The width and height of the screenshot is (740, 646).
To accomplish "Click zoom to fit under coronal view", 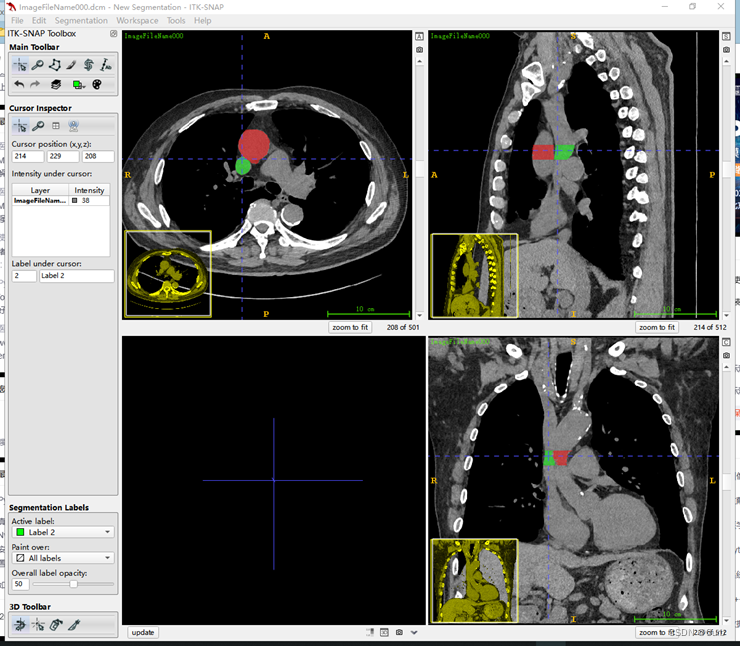I will pos(654,632).
